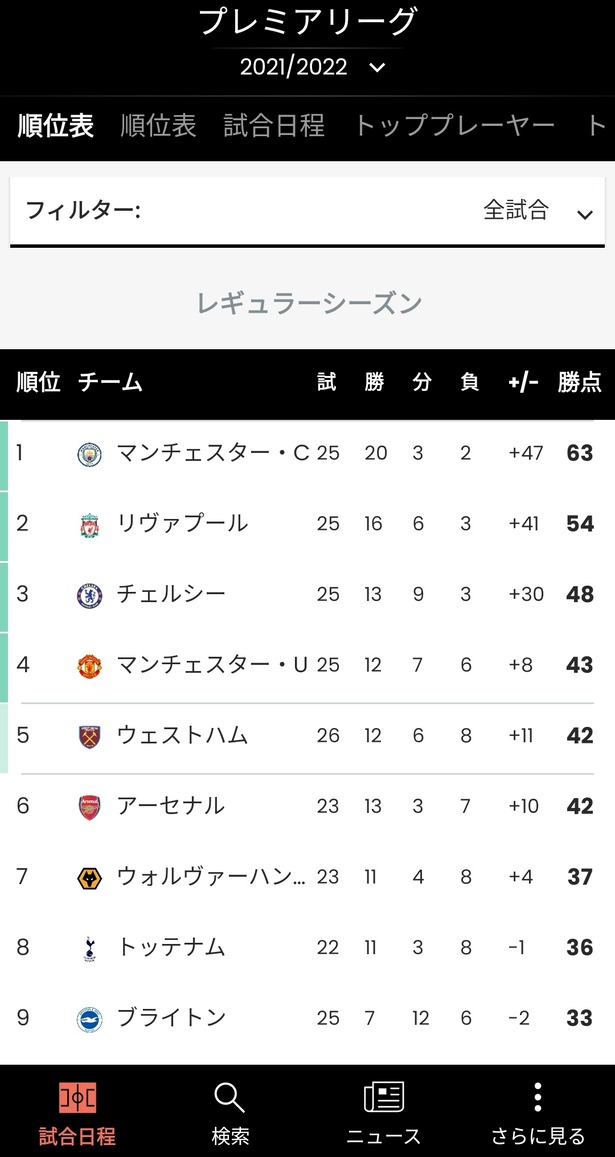Click the Manchester City club crest
Image resolution: width=615 pixels, height=1157 pixels.
(x=90, y=454)
